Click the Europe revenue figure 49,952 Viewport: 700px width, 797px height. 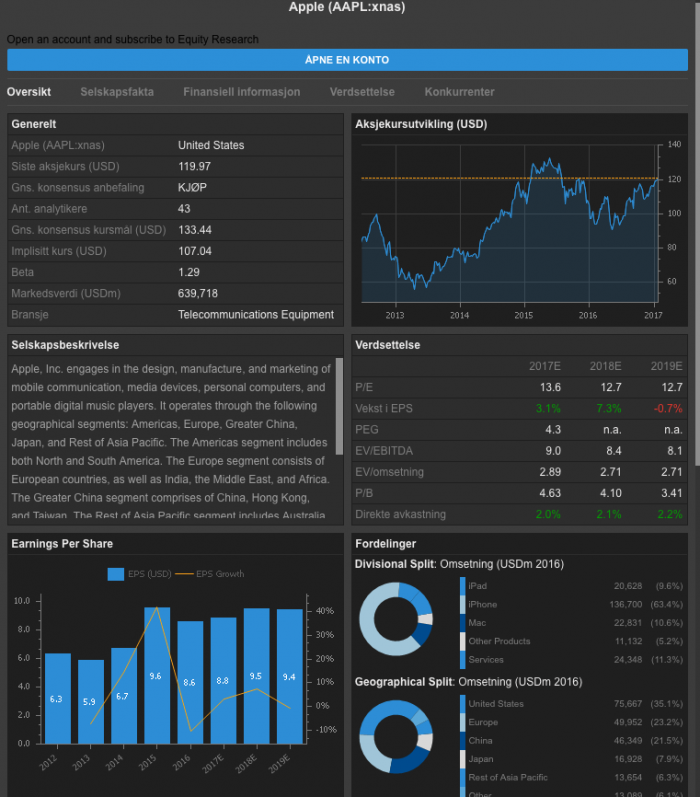click(628, 723)
